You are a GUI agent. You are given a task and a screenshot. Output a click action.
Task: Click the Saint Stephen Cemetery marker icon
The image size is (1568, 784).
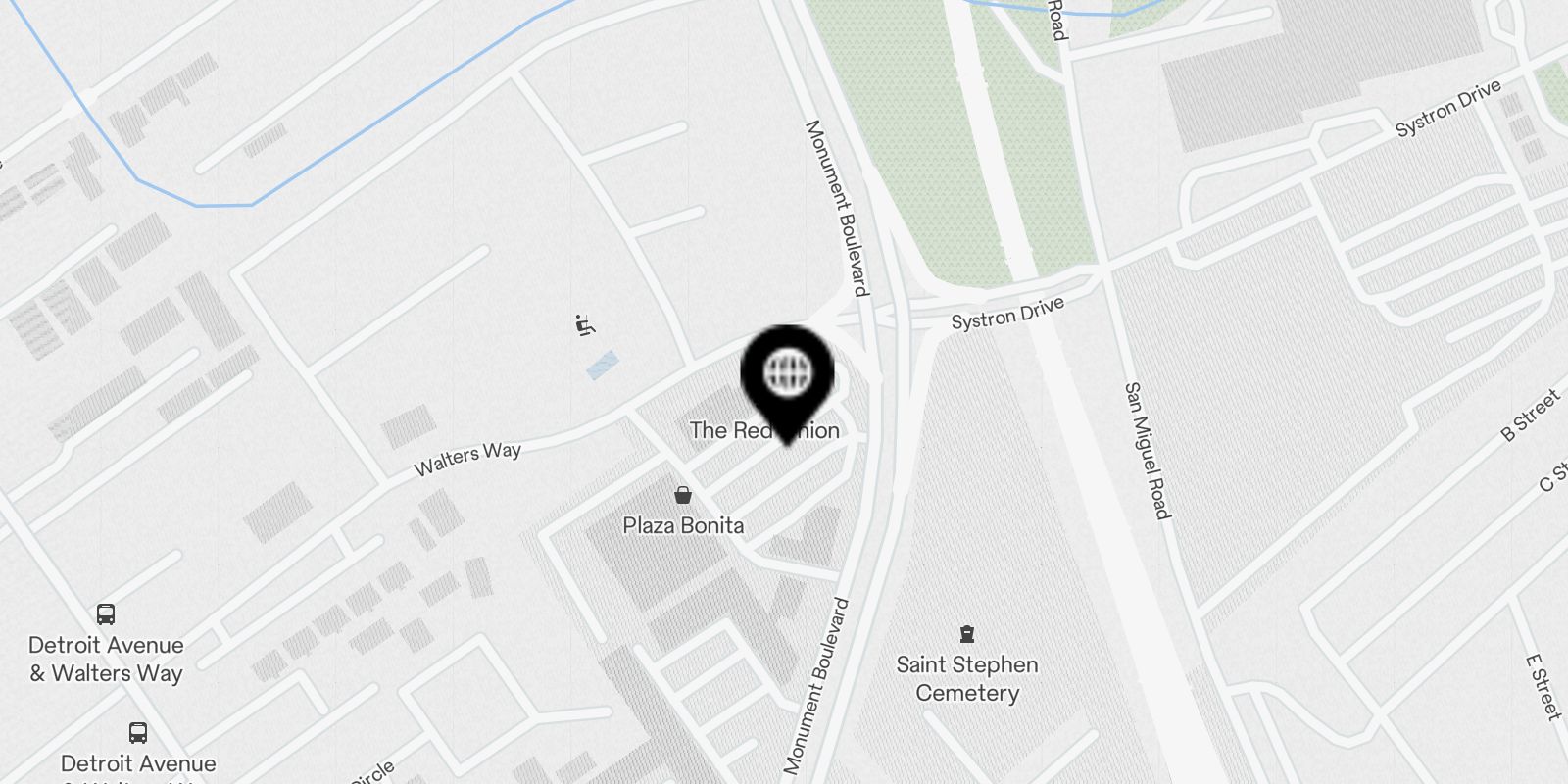[x=967, y=633]
